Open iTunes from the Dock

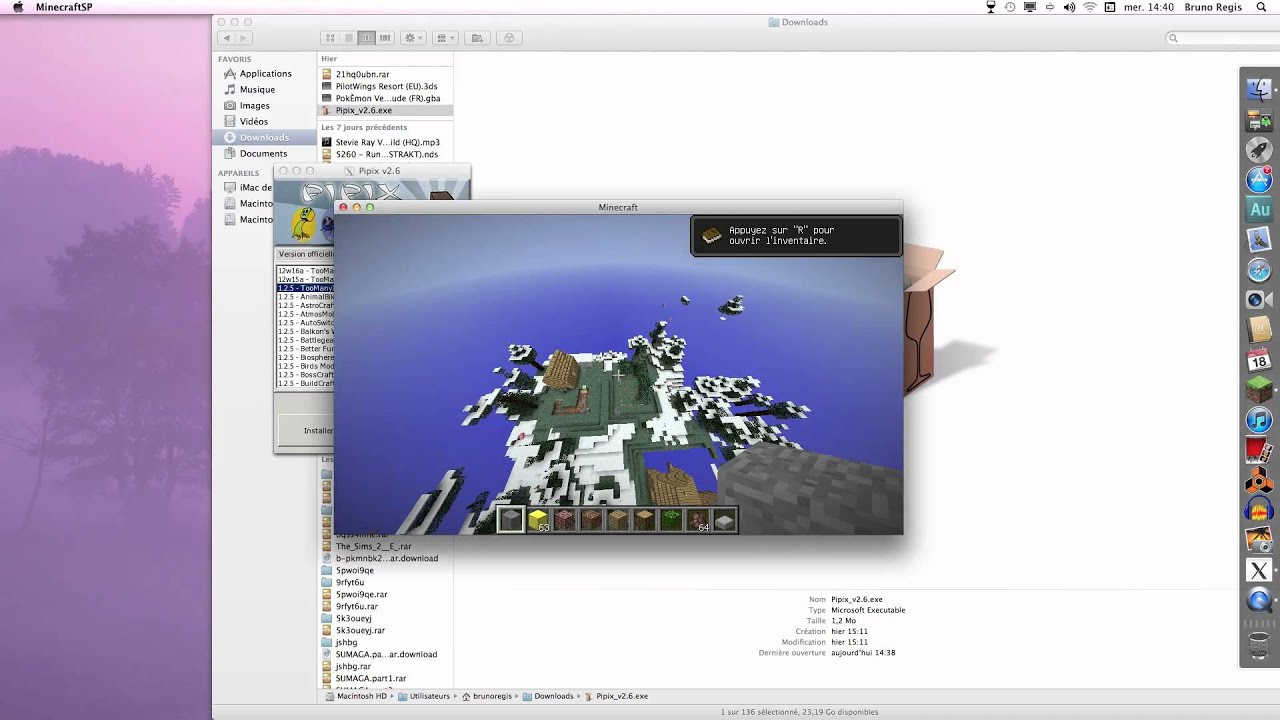click(1259, 420)
